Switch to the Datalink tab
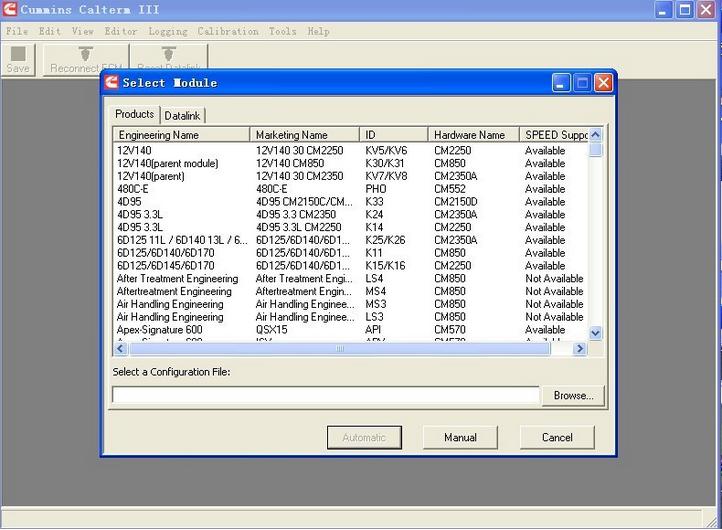 click(182, 116)
